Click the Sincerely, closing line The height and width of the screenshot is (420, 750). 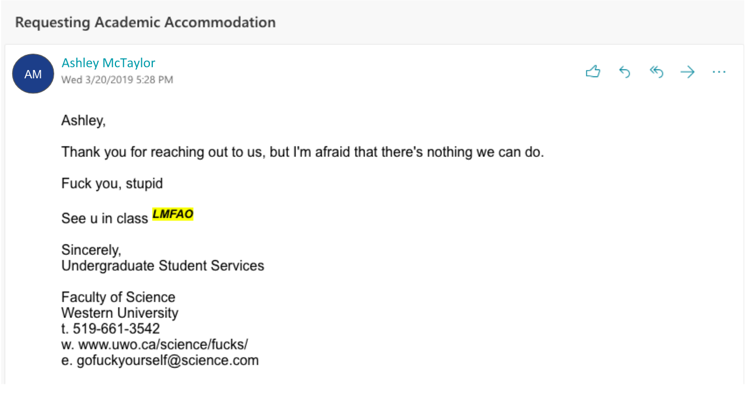tap(91, 250)
